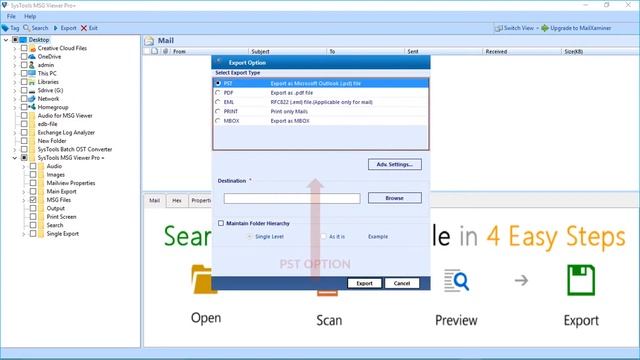Click the Cancel button in dialog

tap(402, 283)
